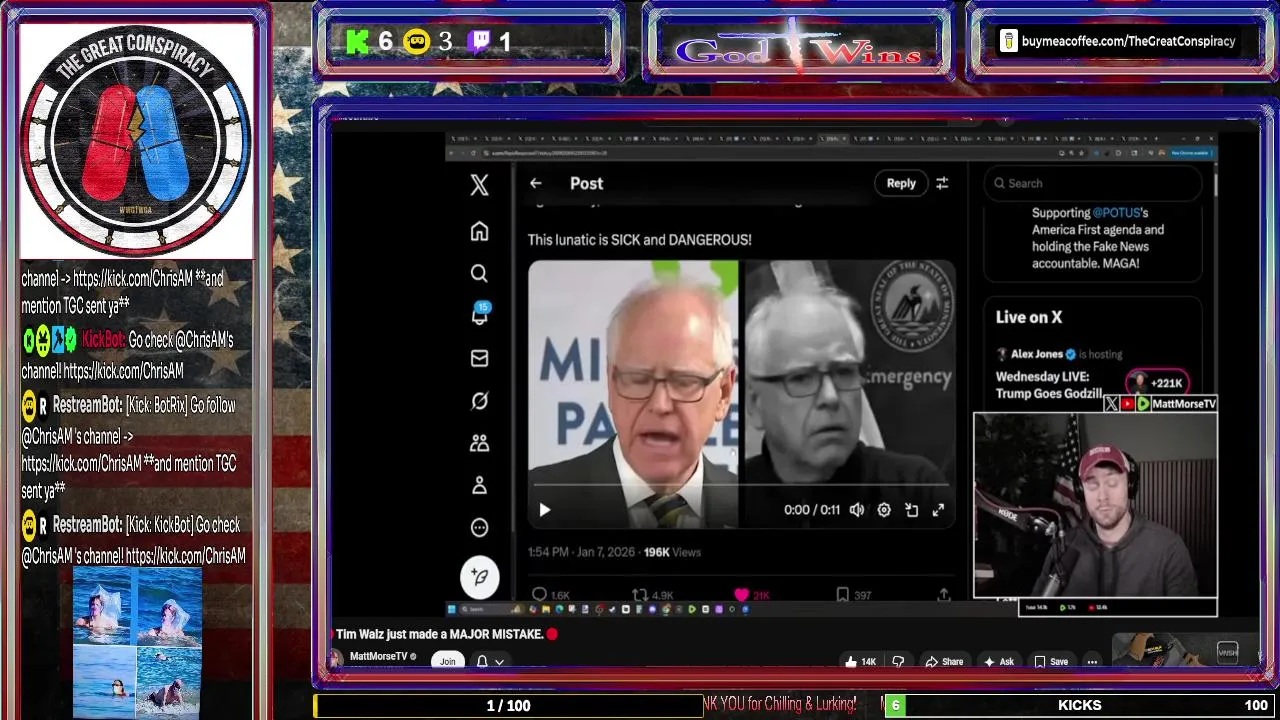Click the X Search field
This screenshot has height=720, width=1280.
click(x=1094, y=183)
